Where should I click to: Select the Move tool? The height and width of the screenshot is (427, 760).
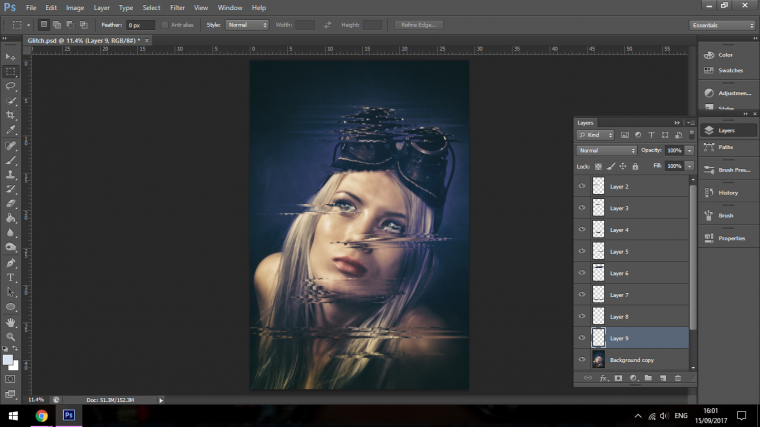(10, 57)
